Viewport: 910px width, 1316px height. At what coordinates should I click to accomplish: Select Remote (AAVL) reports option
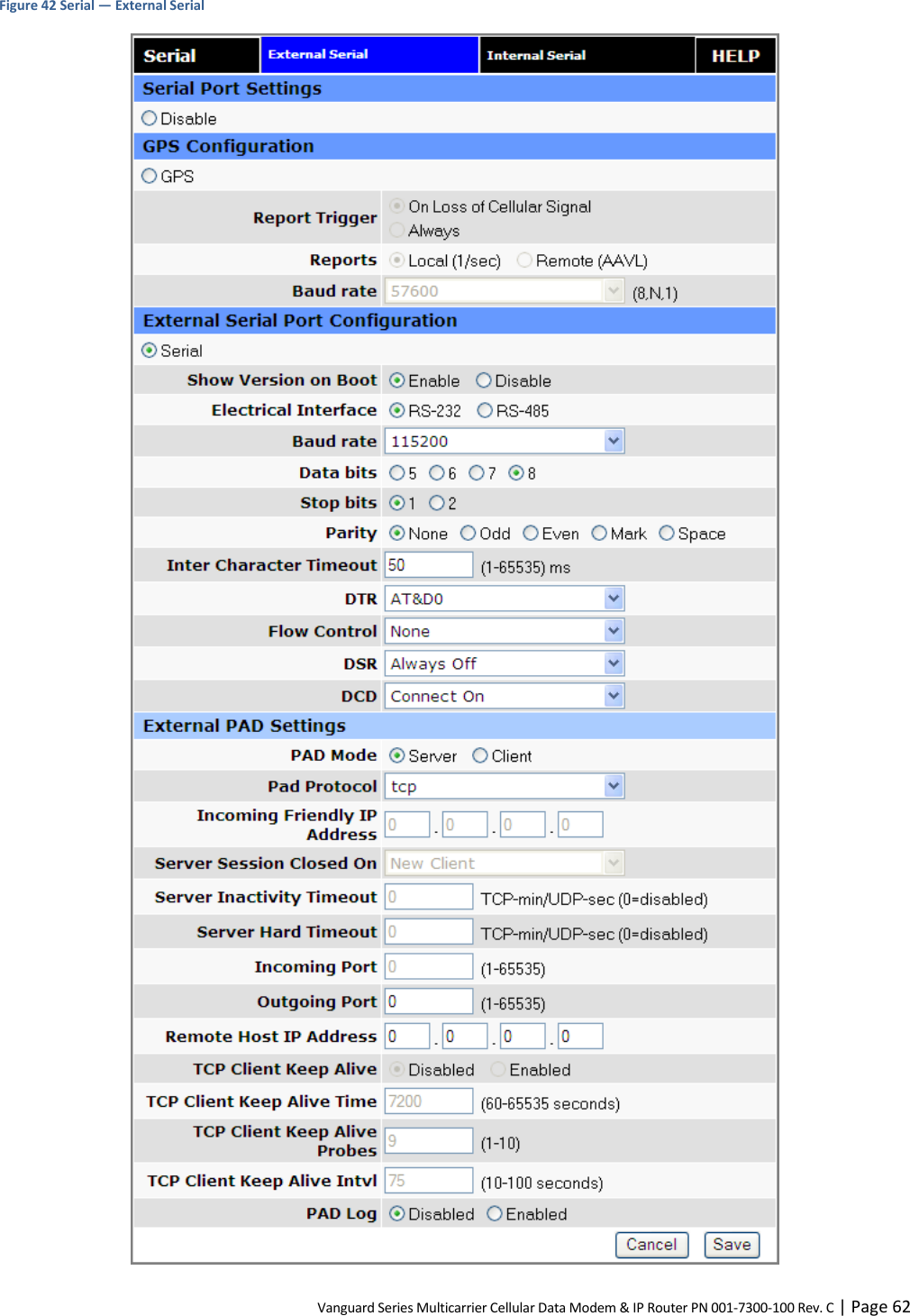coord(524,260)
